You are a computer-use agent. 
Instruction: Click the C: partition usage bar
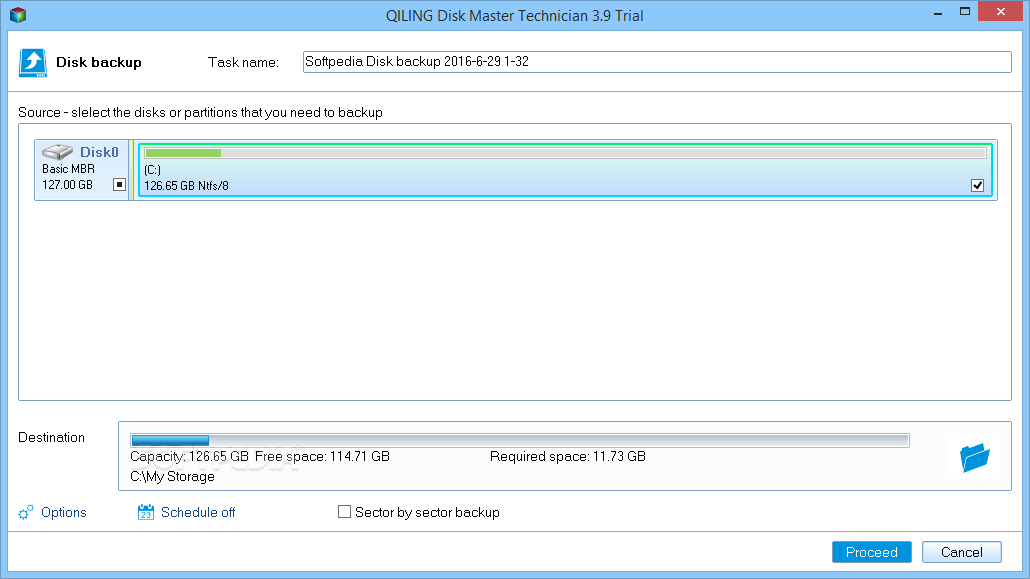click(x=566, y=153)
